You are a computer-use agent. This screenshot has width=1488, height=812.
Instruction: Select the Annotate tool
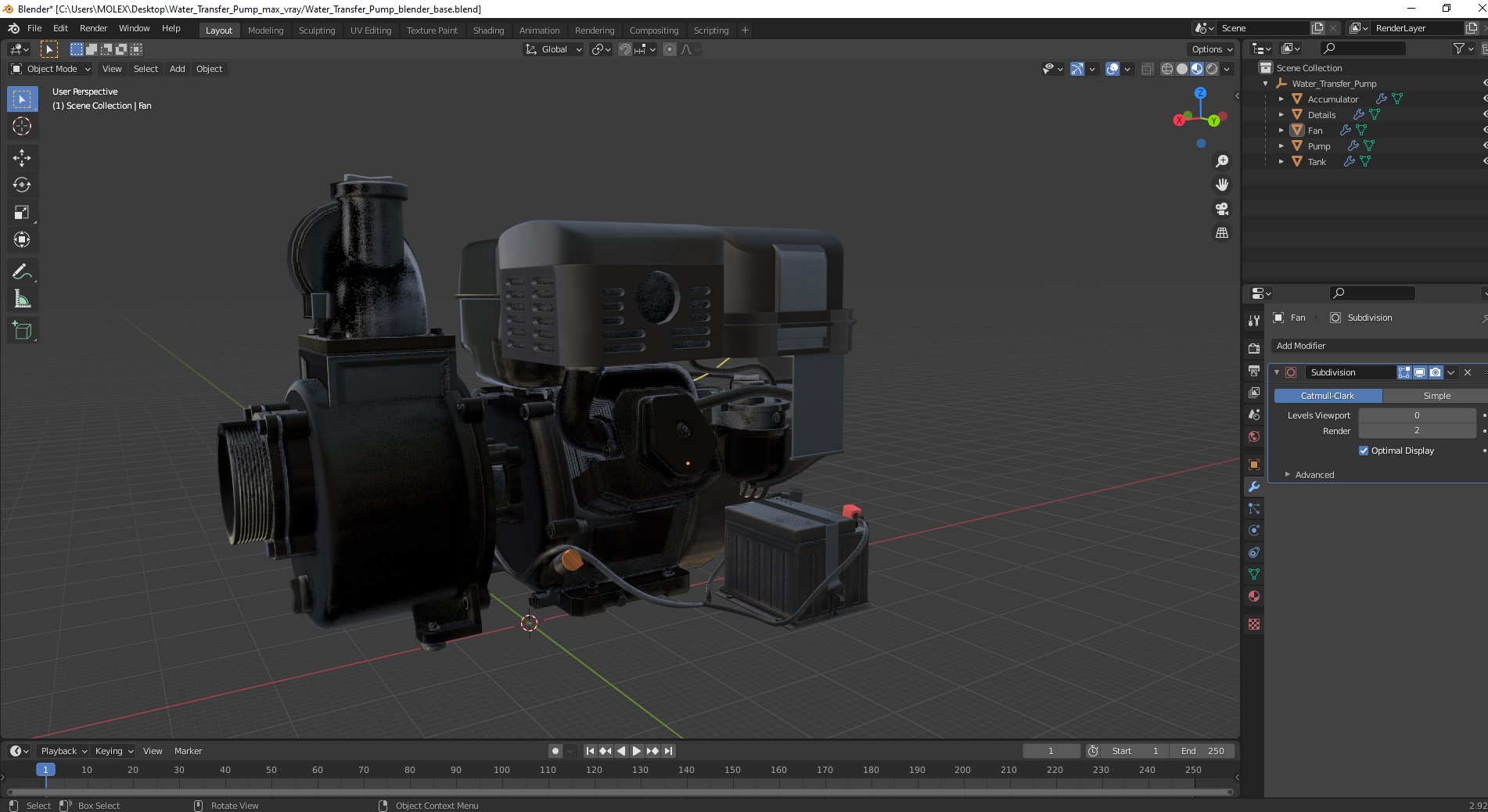(x=22, y=272)
